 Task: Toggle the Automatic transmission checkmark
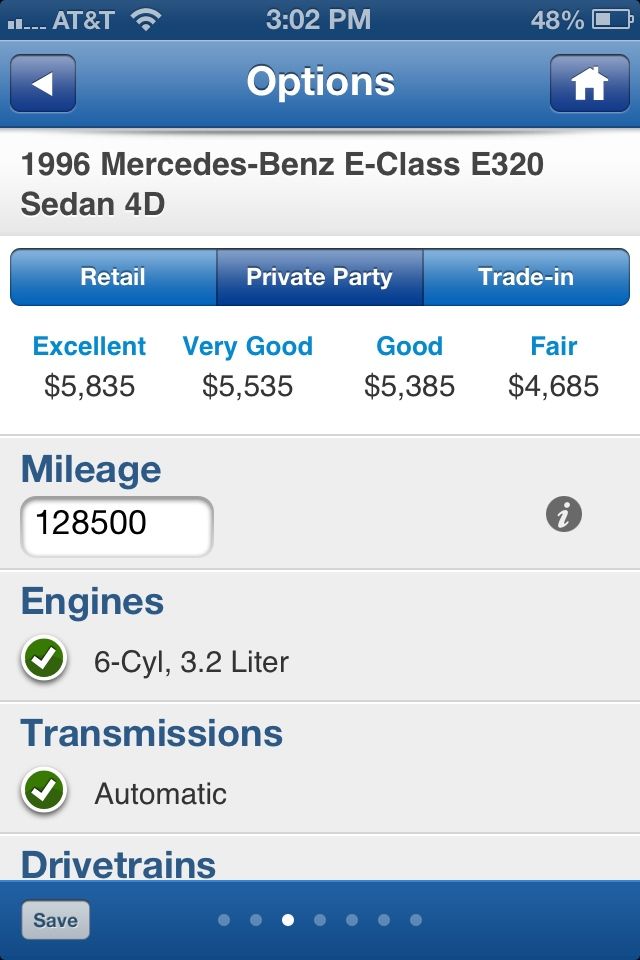(x=44, y=790)
